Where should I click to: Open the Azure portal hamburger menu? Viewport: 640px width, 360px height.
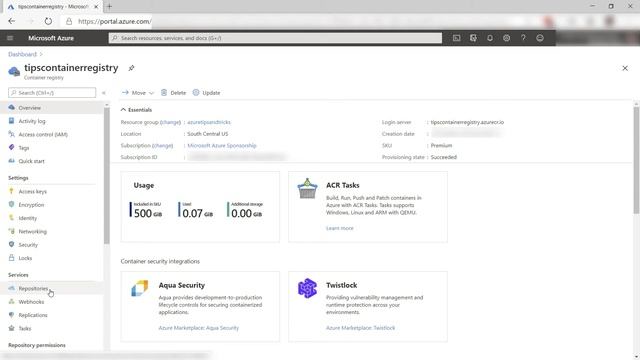click(x=10, y=38)
